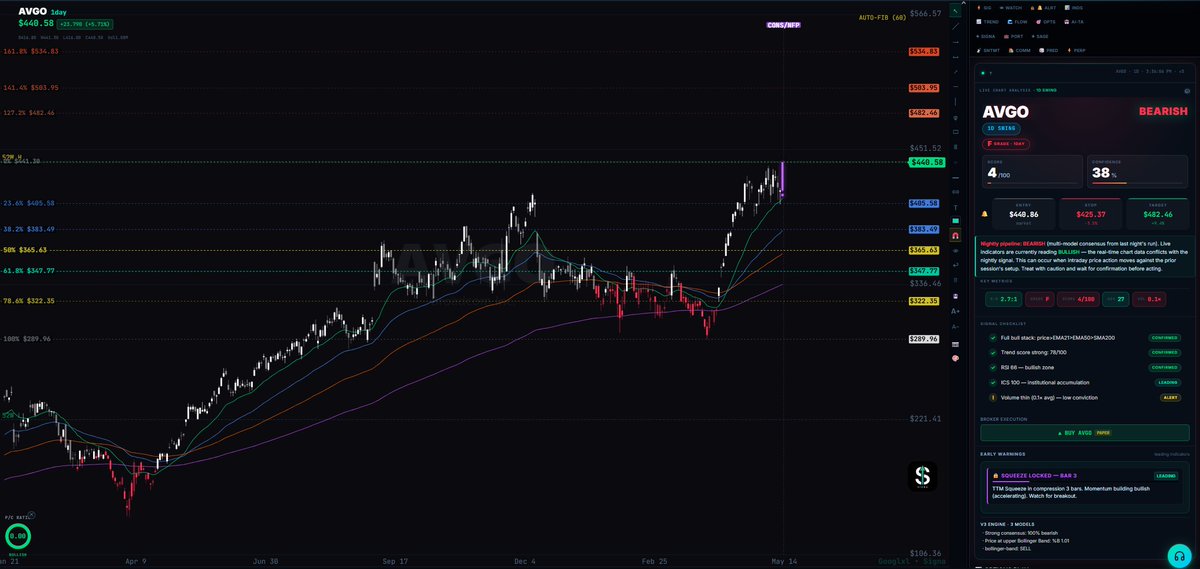The image size is (1200, 569).
Task: Toggle drawings visibility eye icon
Action: click(955, 251)
